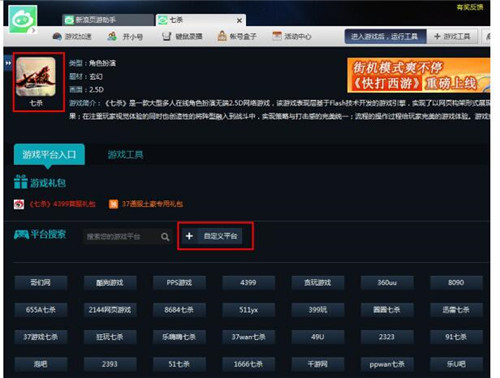Click 进入游戏后，运行工具 button
The image size is (500, 378).
[385, 36]
